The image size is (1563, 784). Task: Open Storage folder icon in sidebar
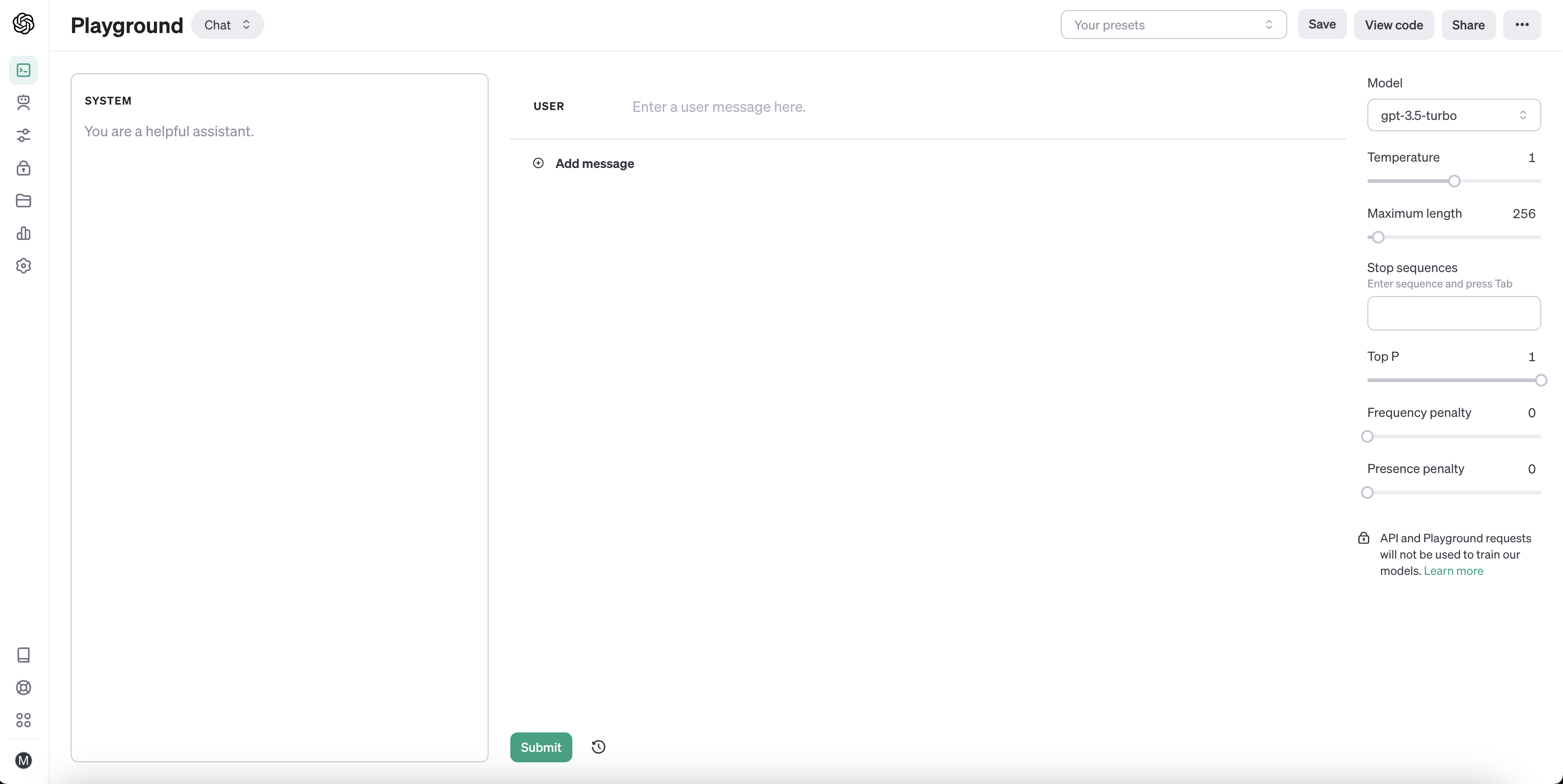(23, 201)
